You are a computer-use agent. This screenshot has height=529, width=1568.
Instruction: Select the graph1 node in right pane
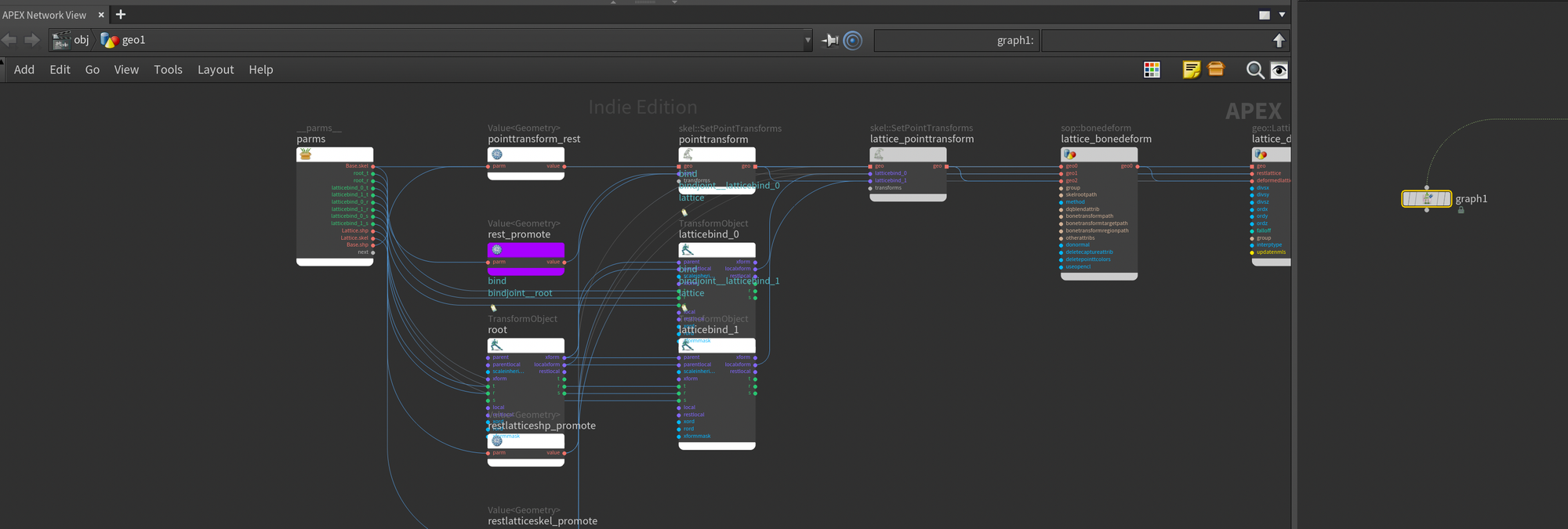pos(1426,199)
